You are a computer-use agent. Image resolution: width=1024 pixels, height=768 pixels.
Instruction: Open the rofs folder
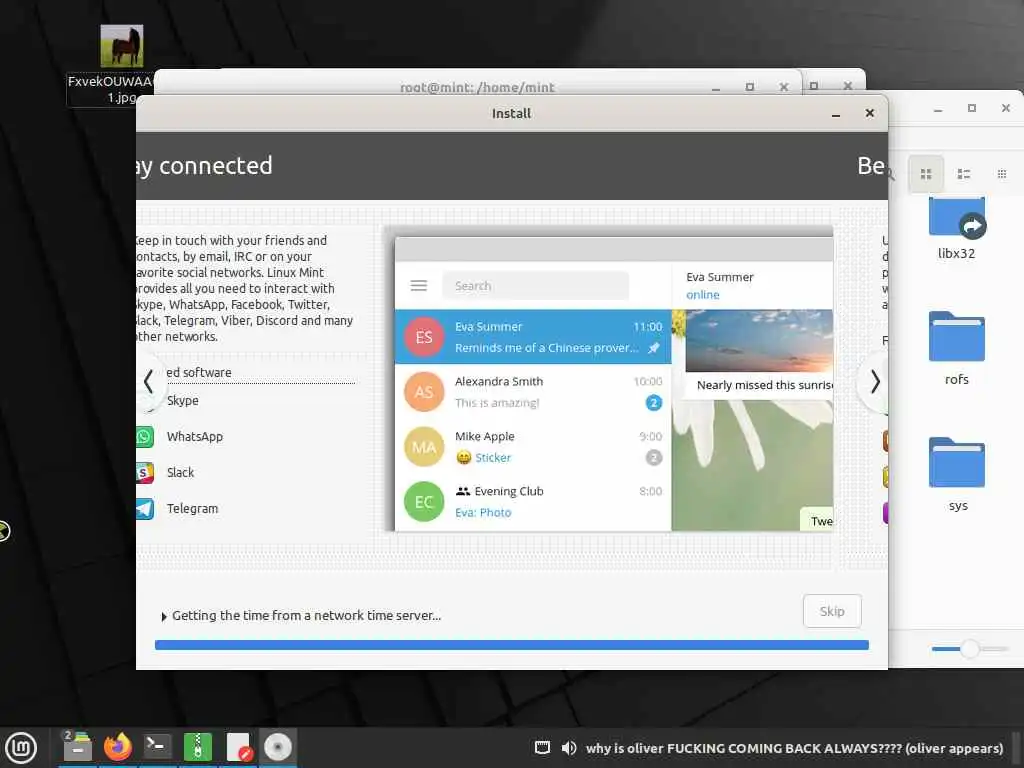(x=957, y=349)
